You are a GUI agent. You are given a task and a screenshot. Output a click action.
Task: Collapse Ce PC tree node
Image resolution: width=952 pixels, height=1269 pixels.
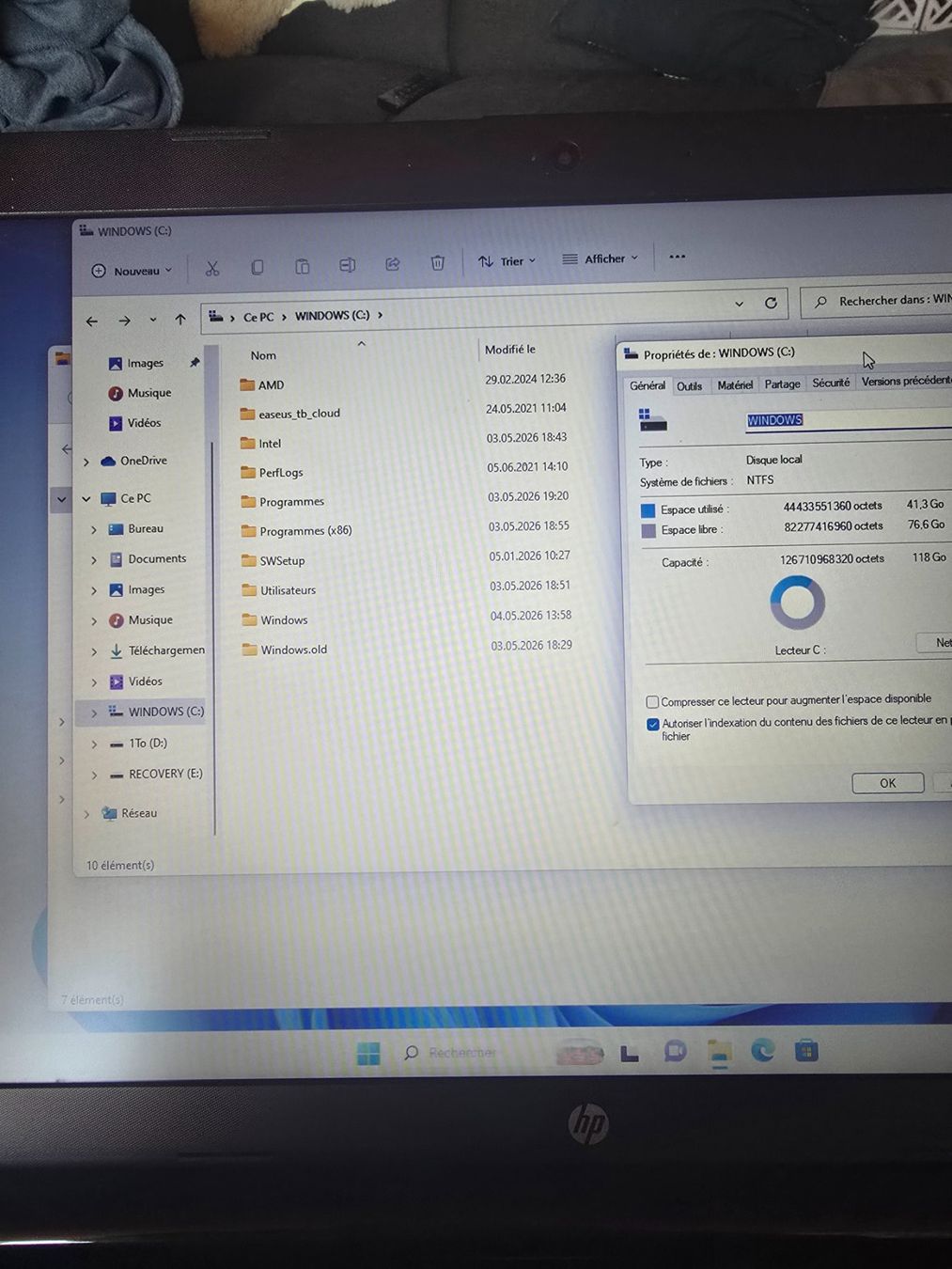86,499
